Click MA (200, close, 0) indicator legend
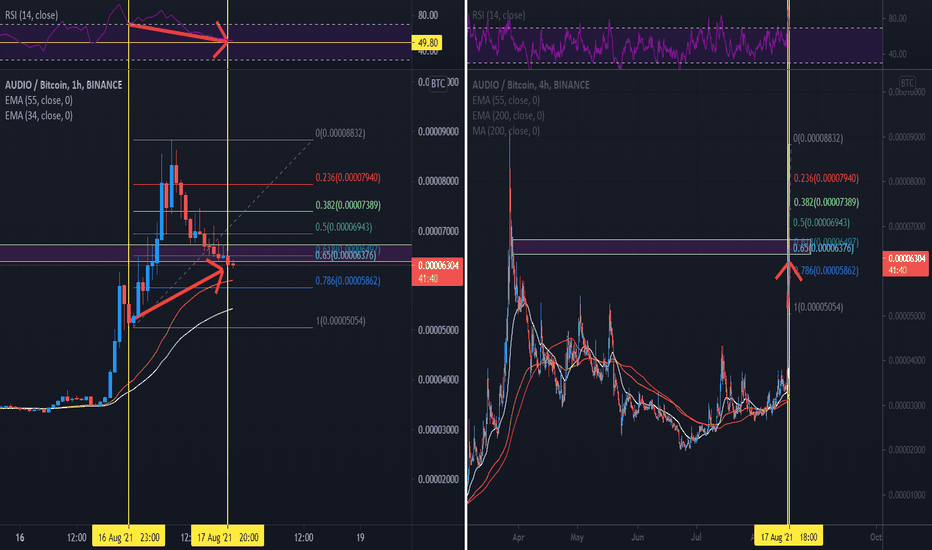 click(x=506, y=131)
